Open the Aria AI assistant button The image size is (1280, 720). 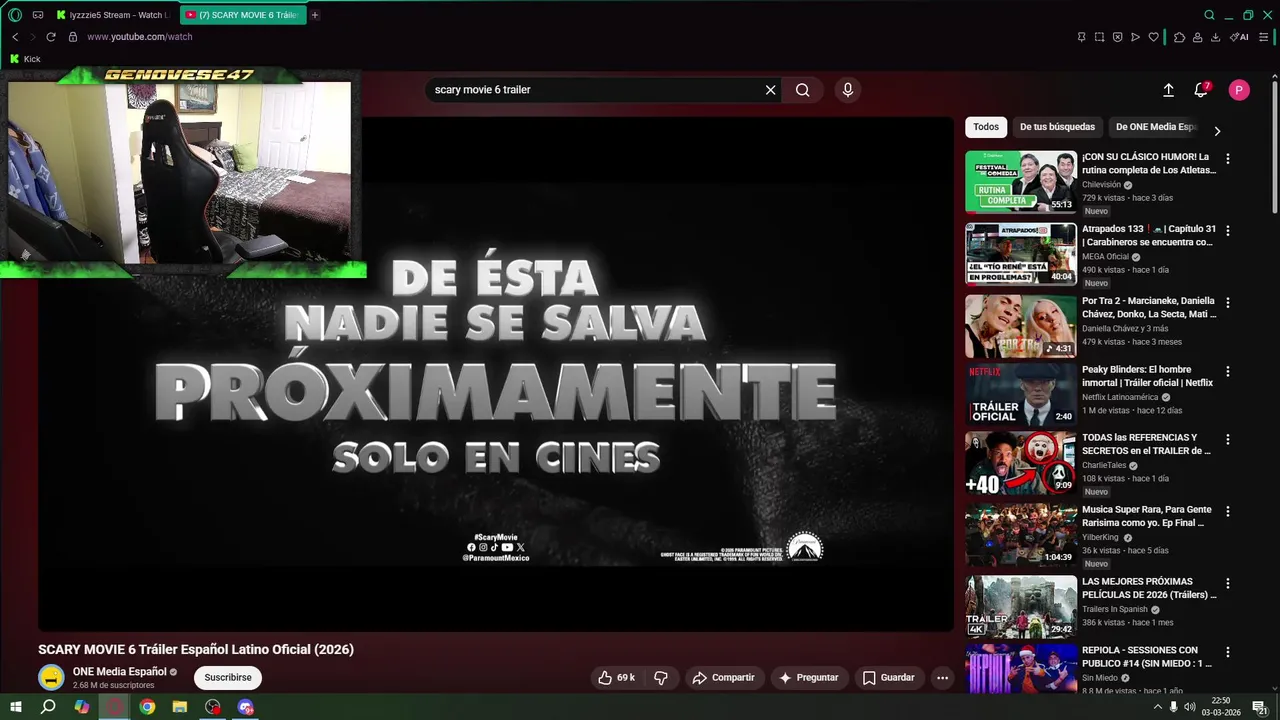click(1239, 37)
